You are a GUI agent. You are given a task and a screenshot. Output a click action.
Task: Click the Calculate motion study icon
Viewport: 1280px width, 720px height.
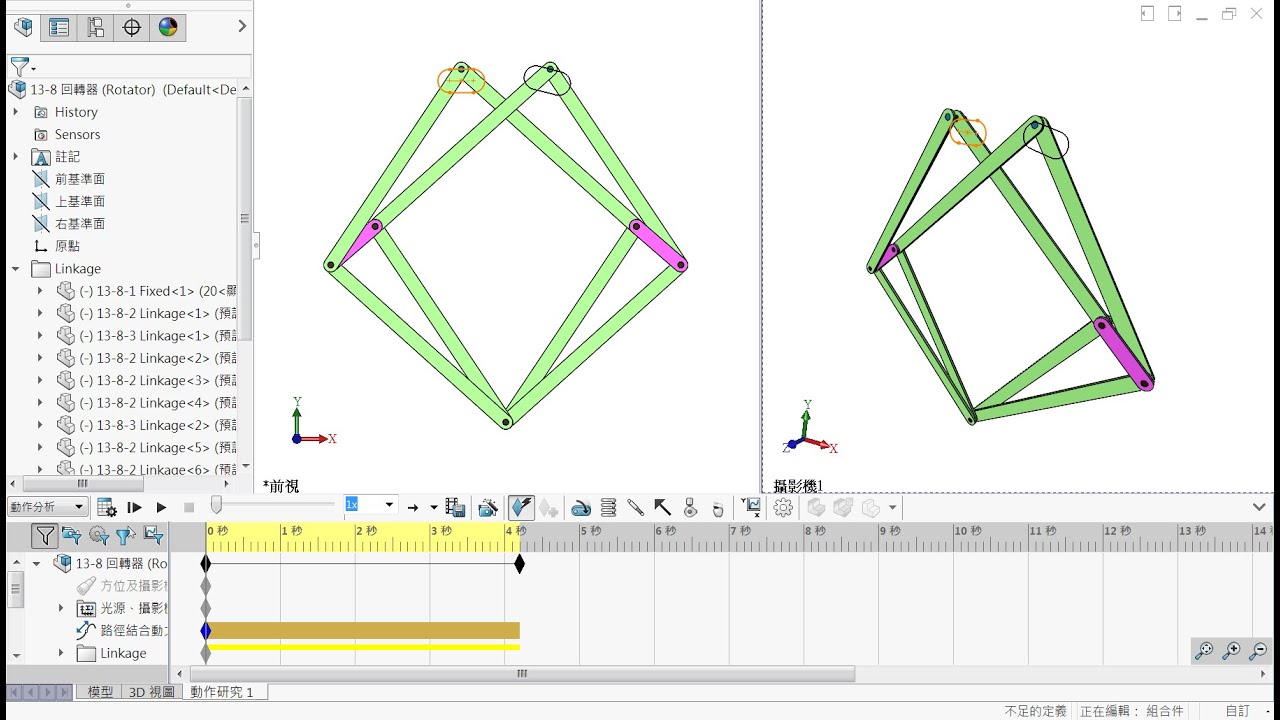106,508
